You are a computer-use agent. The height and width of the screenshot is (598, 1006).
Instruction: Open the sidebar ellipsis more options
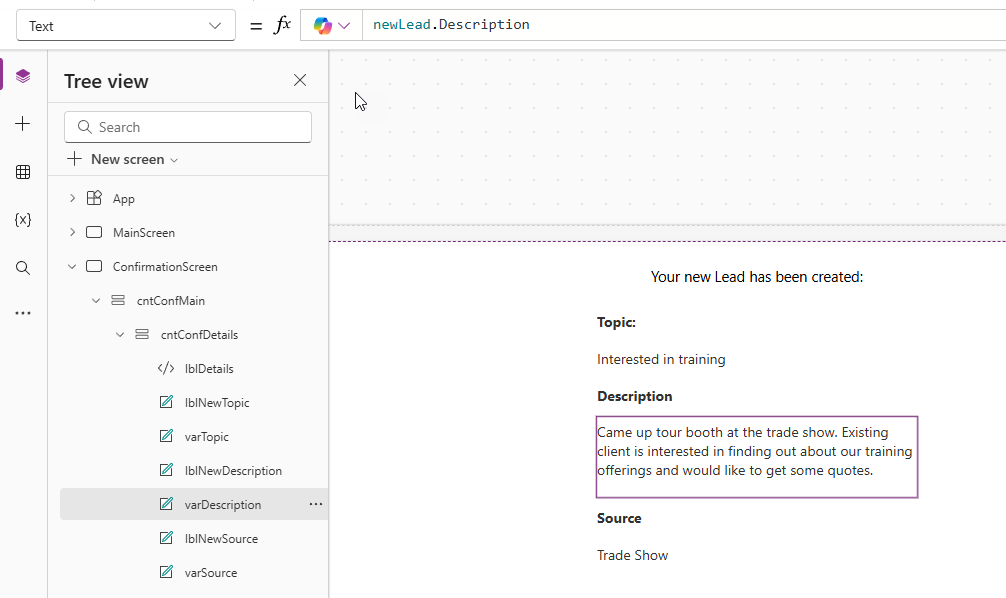click(x=23, y=313)
